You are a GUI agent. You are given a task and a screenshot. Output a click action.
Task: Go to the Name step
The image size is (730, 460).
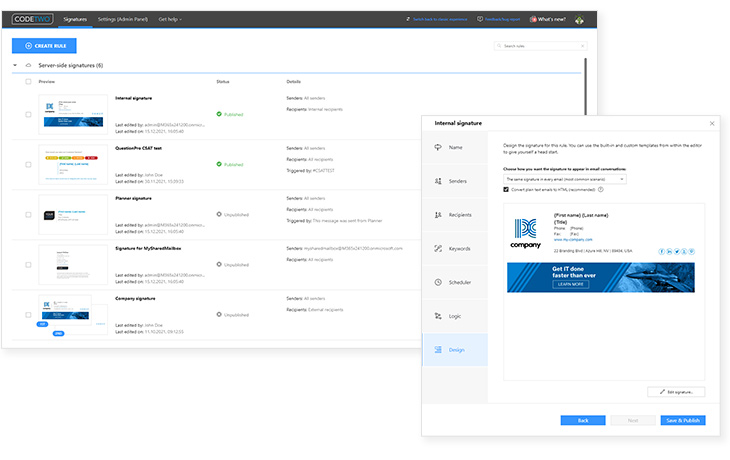(x=455, y=147)
